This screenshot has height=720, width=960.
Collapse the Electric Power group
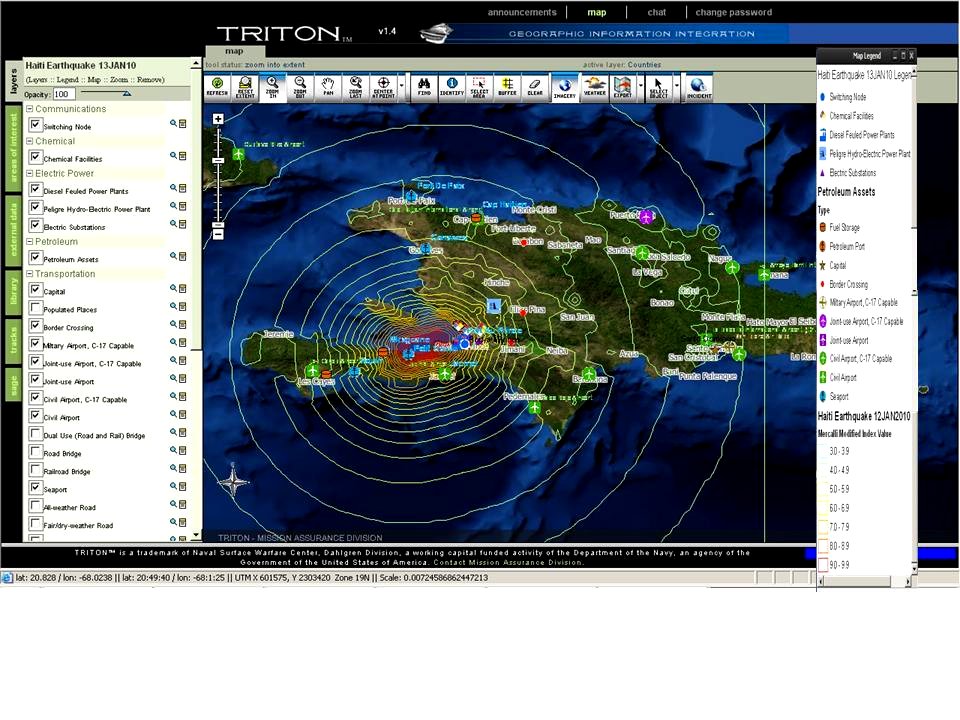(x=29, y=173)
